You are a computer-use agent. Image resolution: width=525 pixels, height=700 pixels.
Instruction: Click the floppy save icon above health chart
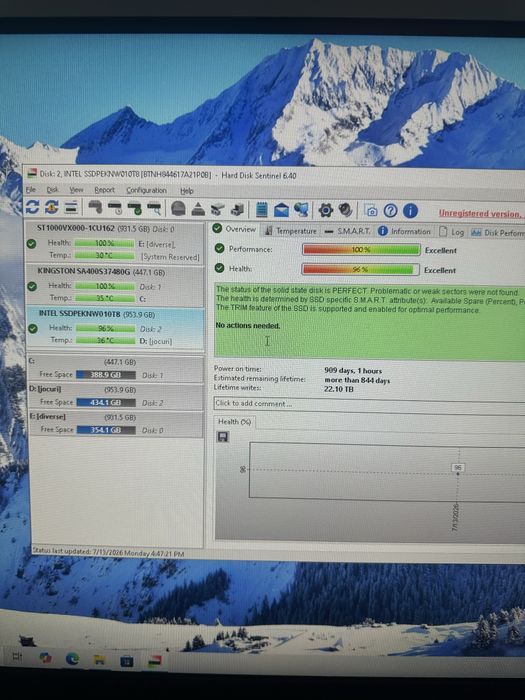(222, 437)
